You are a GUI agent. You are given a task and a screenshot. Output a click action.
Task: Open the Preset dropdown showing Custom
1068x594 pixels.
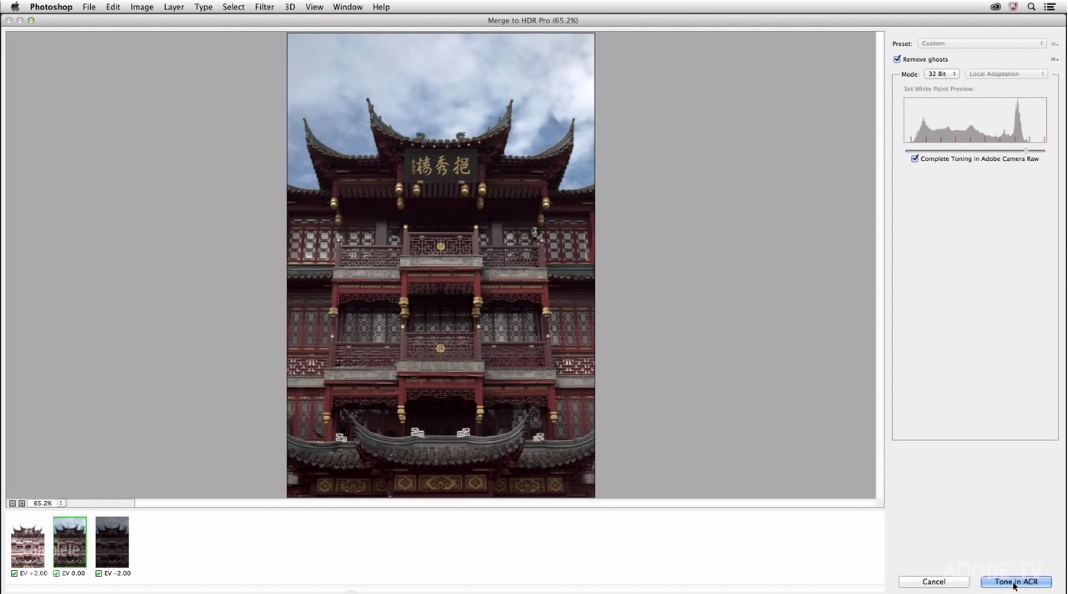point(981,44)
